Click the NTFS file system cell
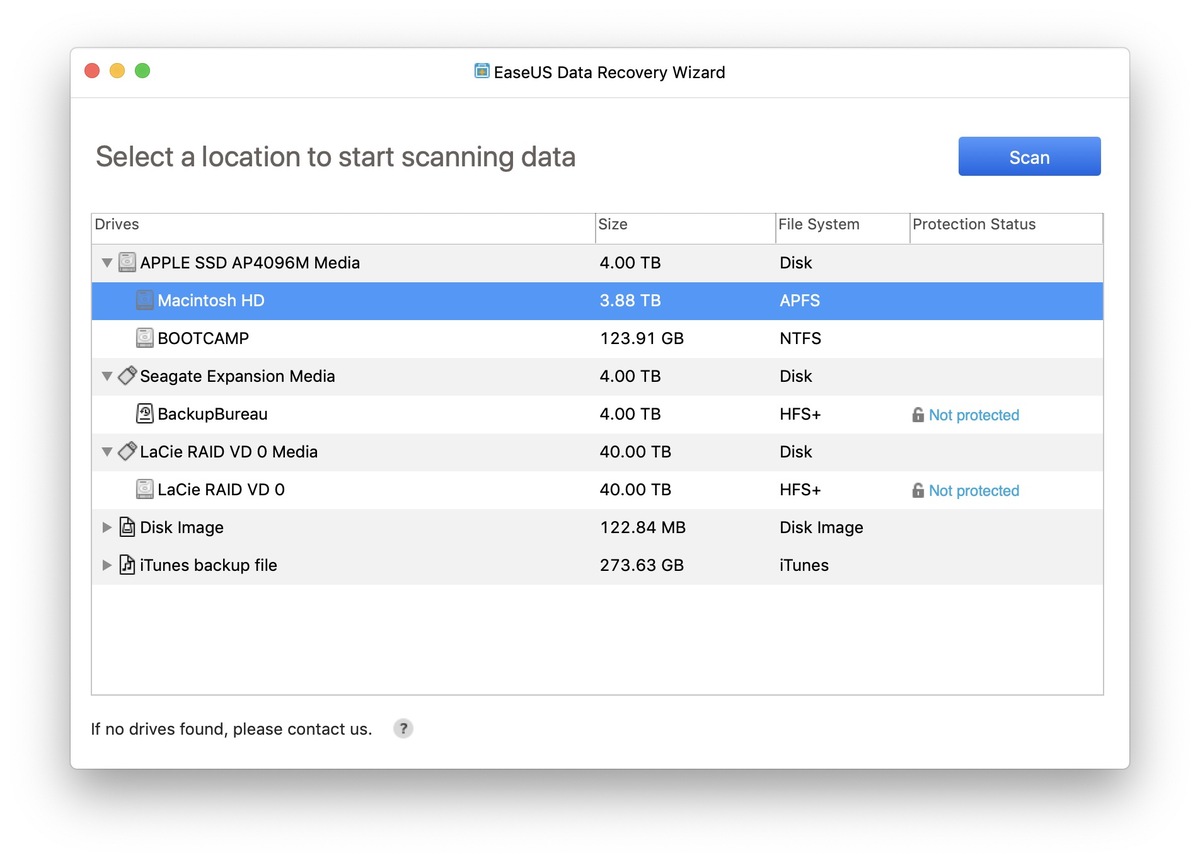The height and width of the screenshot is (862, 1200). pos(801,338)
